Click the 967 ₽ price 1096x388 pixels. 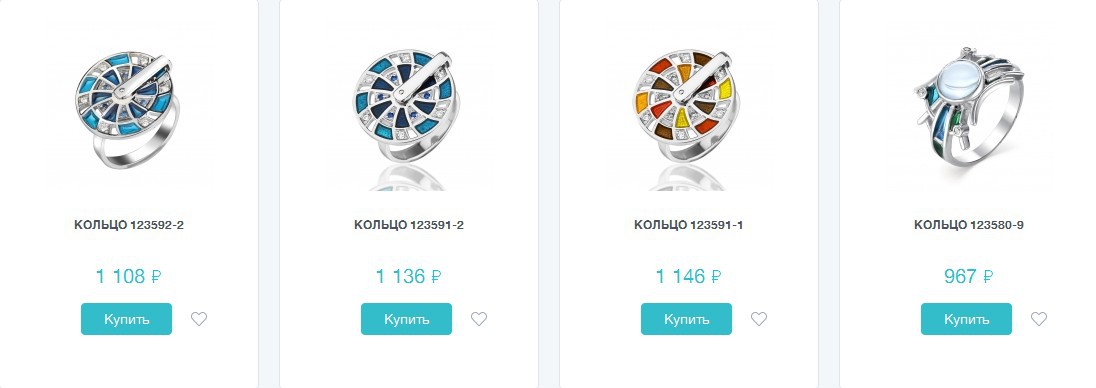pyautogui.click(x=969, y=276)
